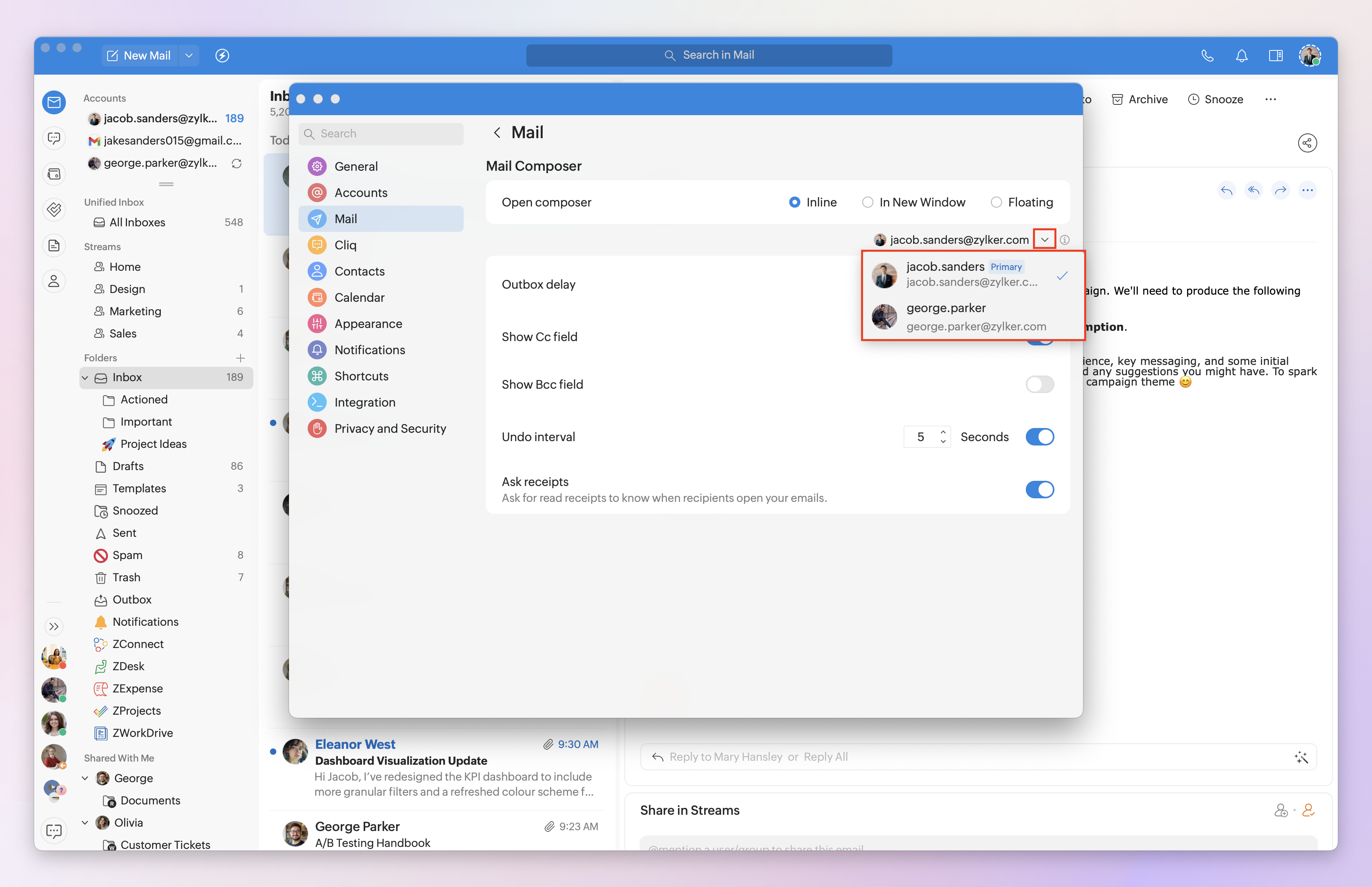The image size is (1372, 887).
Task: Open the calendar icon in left rail
Action: pyautogui.click(x=54, y=174)
